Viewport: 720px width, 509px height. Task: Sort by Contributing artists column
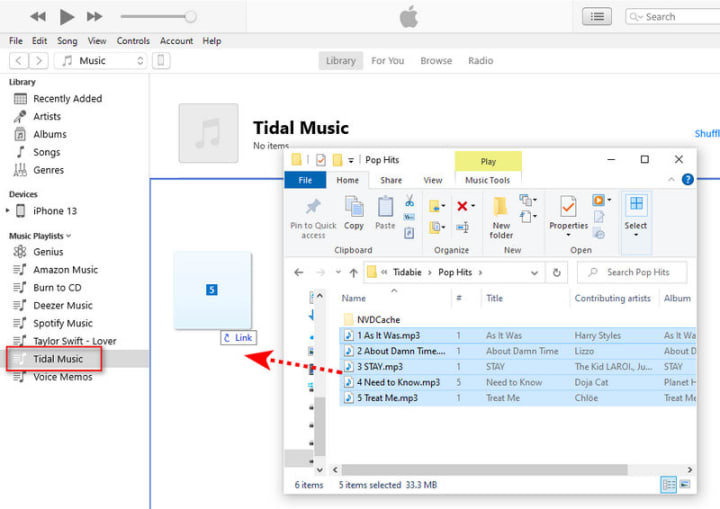(x=613, y=299)
